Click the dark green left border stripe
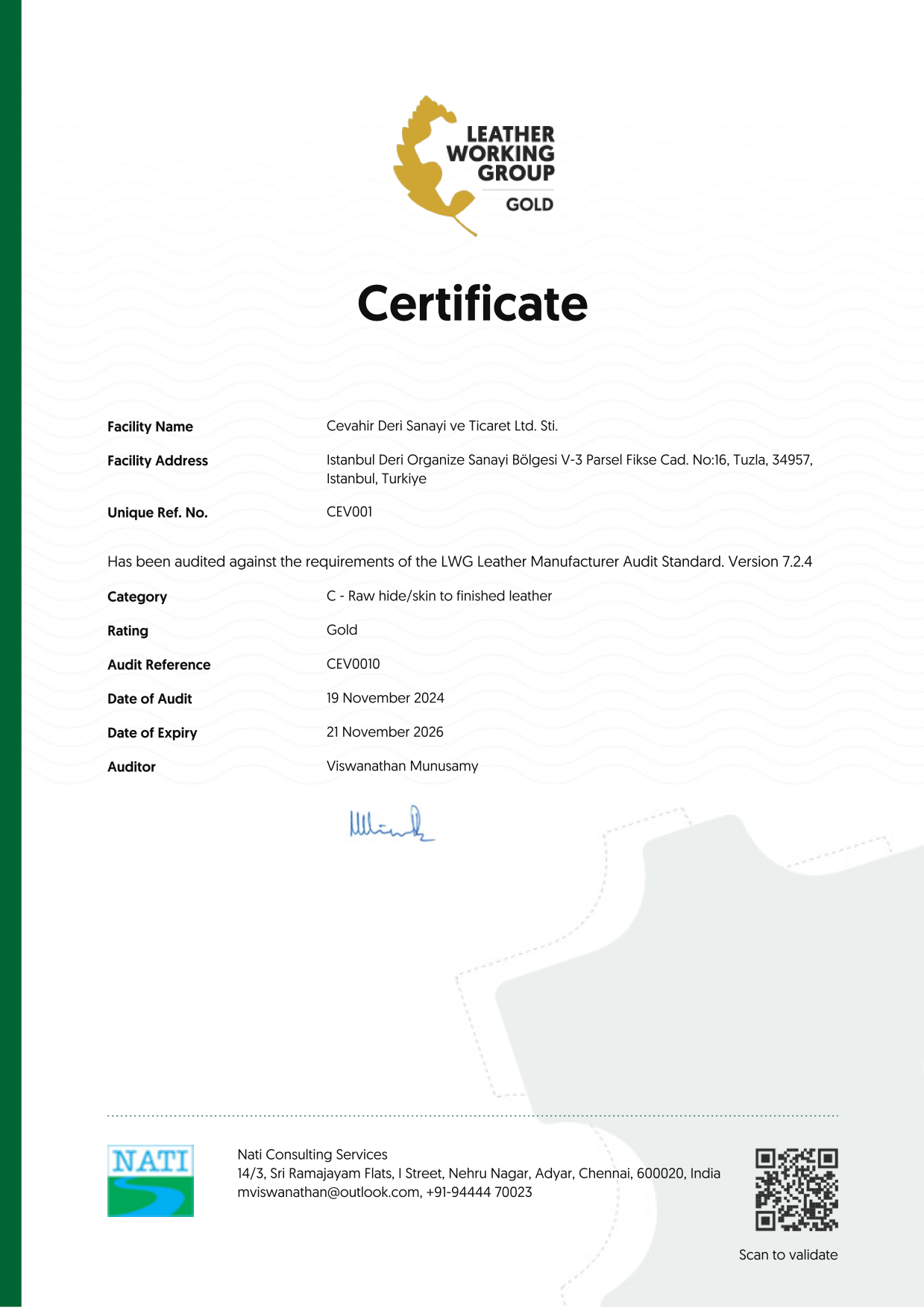Image resolution: width=924 pixels, height=1308 pixels. (x=10, y=654)
